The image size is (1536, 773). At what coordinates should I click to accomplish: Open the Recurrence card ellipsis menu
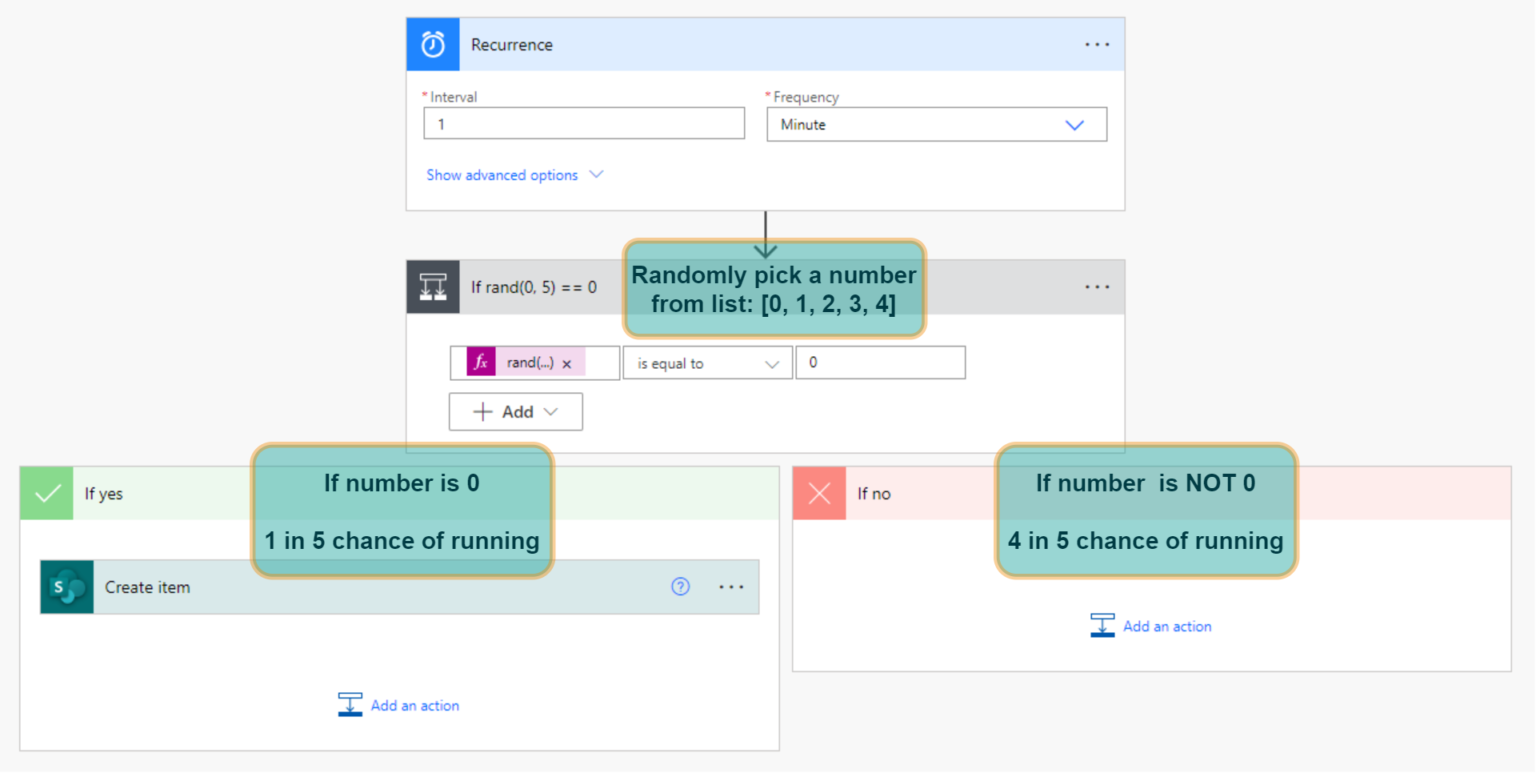(1097, 45)
